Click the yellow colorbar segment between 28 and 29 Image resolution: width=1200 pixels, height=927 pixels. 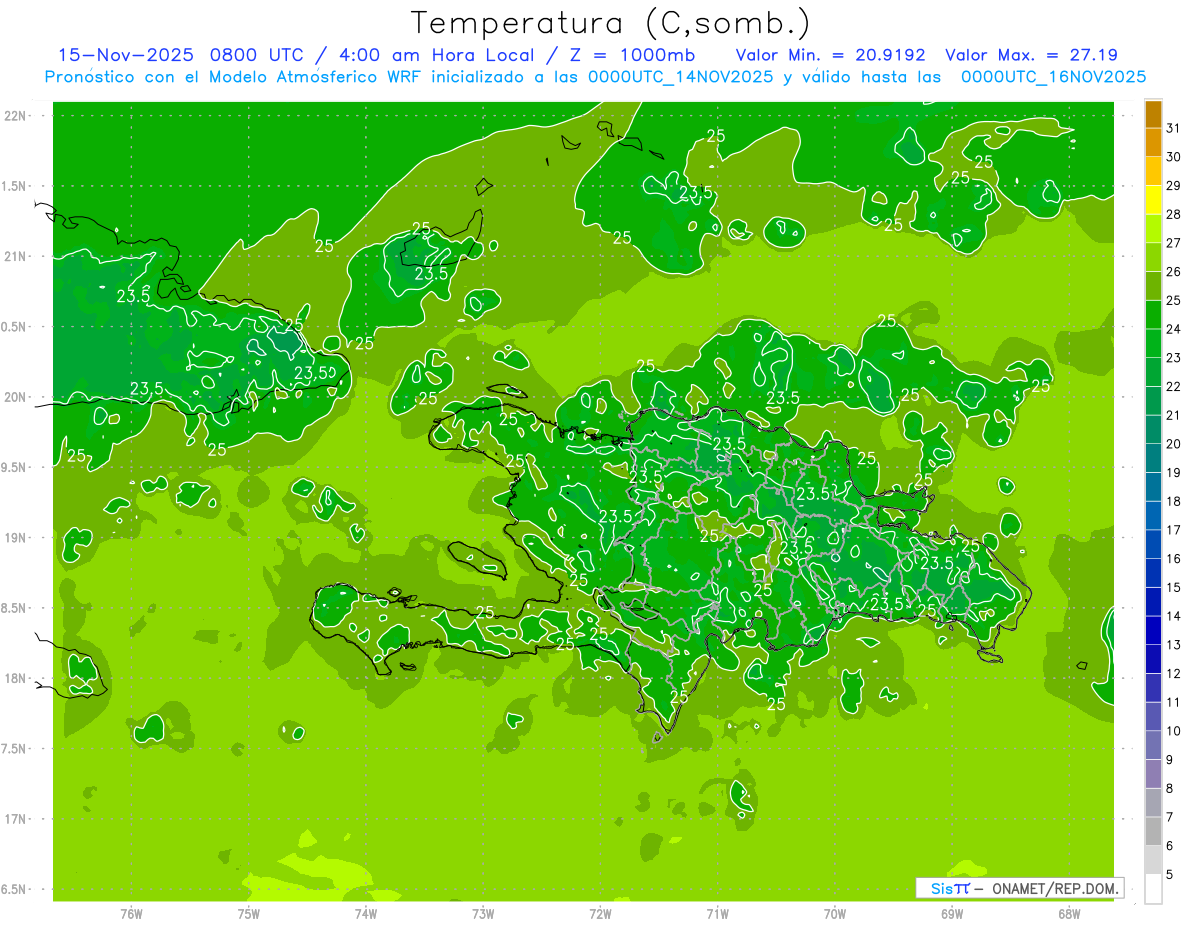click(x=1153, y=200)
